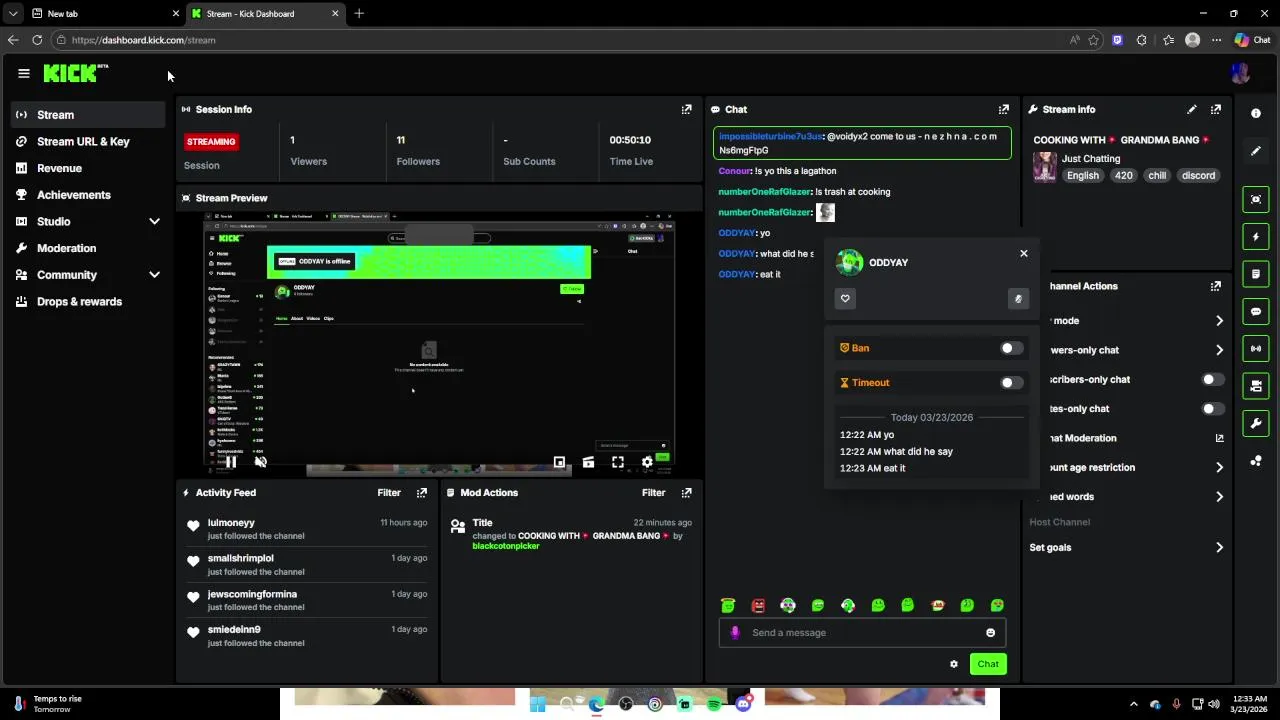Click the green Chat send button

pos(988,664)
